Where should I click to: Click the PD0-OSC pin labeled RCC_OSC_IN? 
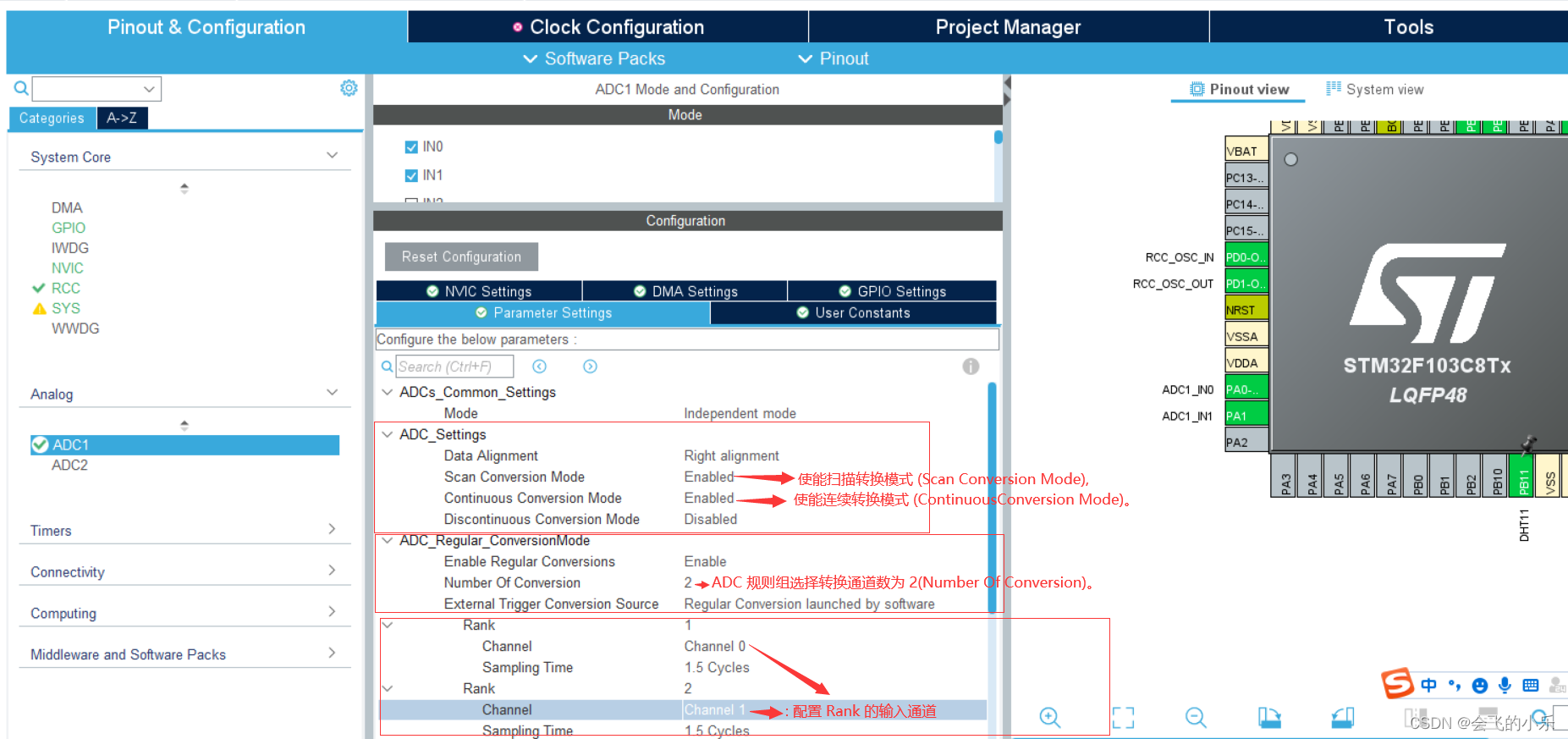[x=1246, y=257]
